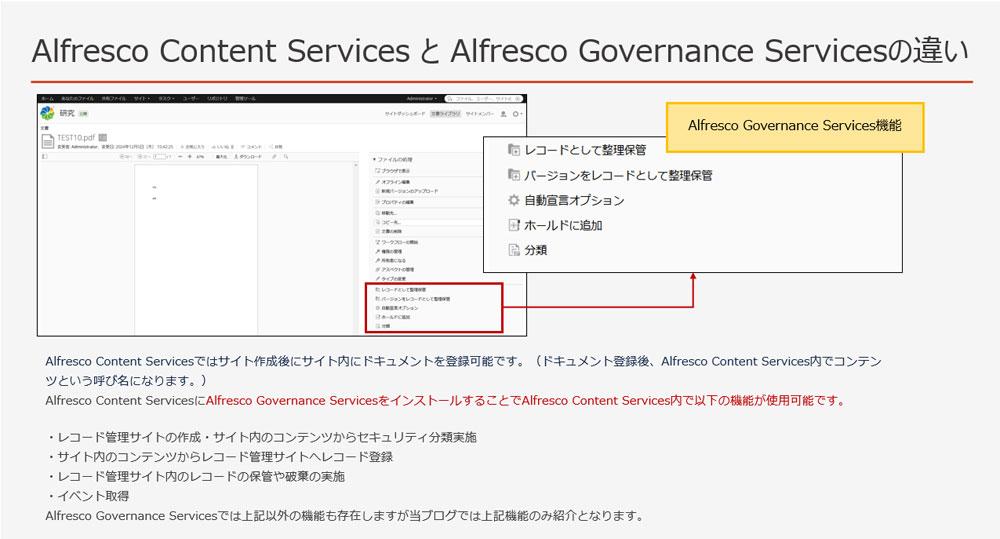Screen dimensions: 1000x539
Task: Open the Administrator user dropdown
Action: point(422,99)
